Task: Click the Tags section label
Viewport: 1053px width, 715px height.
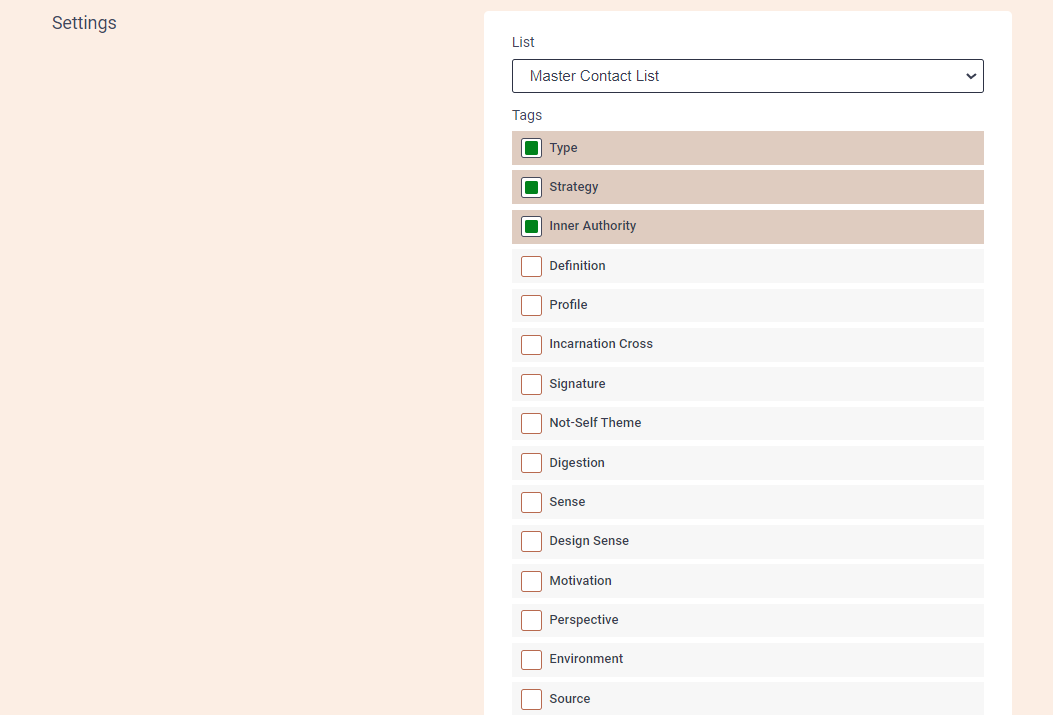Action: [x=526, y=115]
